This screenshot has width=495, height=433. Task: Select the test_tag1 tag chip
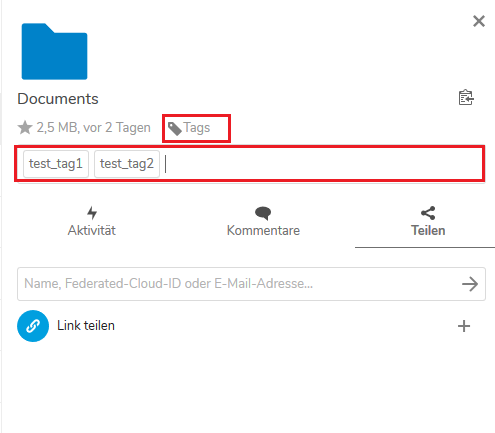click(56, 164)
